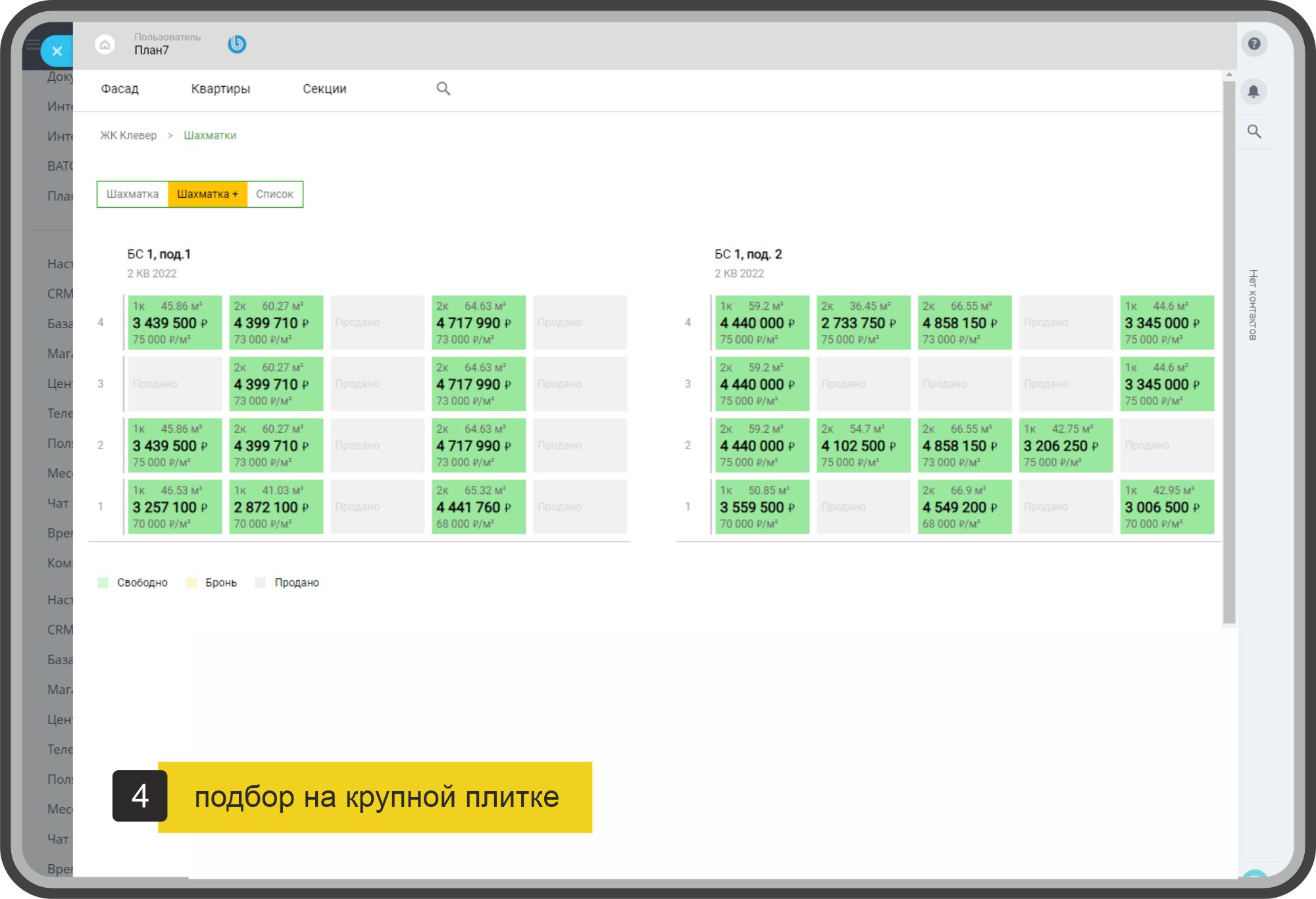Open help question mark icon
This screenshot has height=899, width=1316.
point(1254,44)
